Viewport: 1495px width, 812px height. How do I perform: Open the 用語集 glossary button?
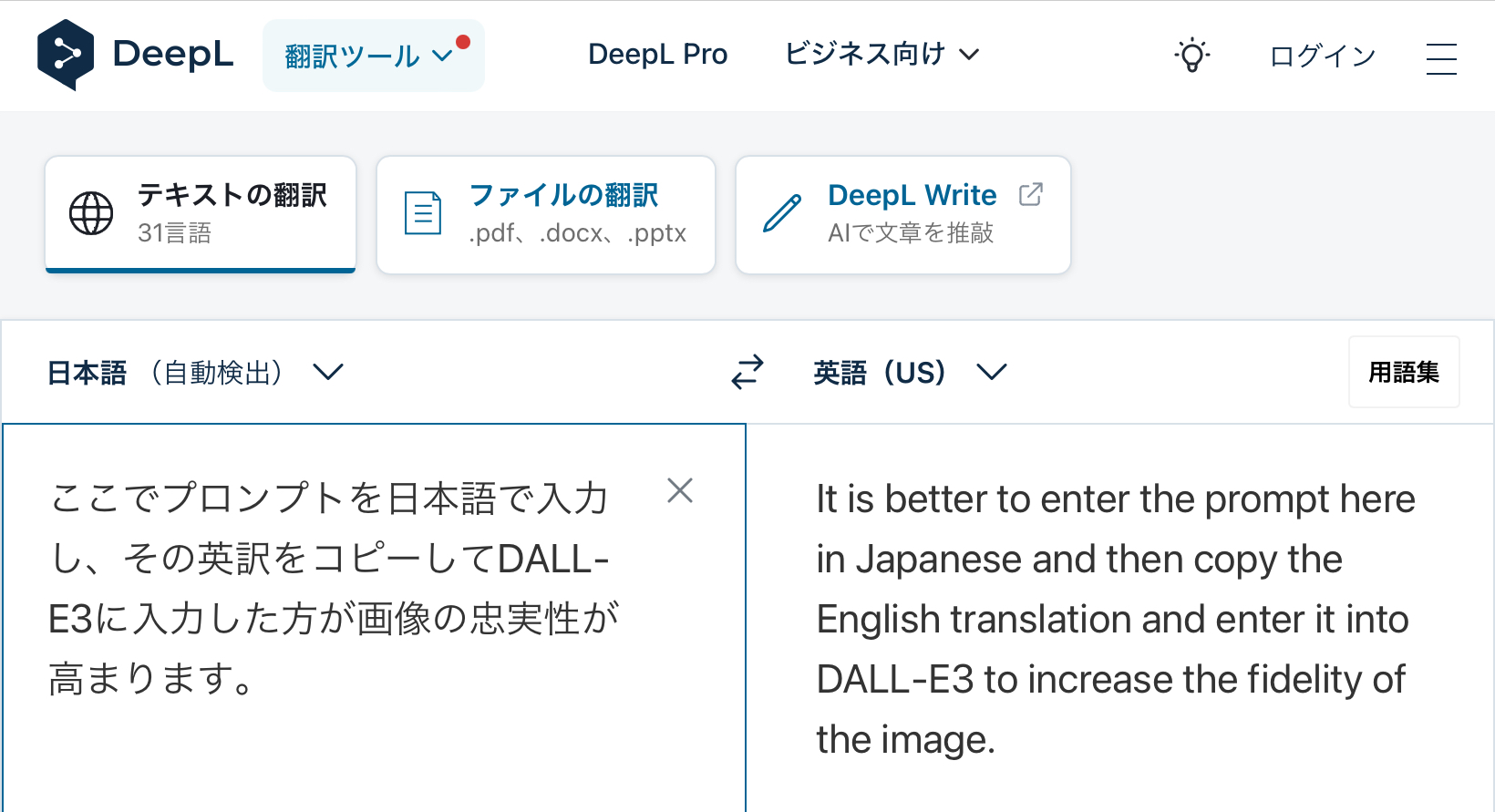[1404, 372]
